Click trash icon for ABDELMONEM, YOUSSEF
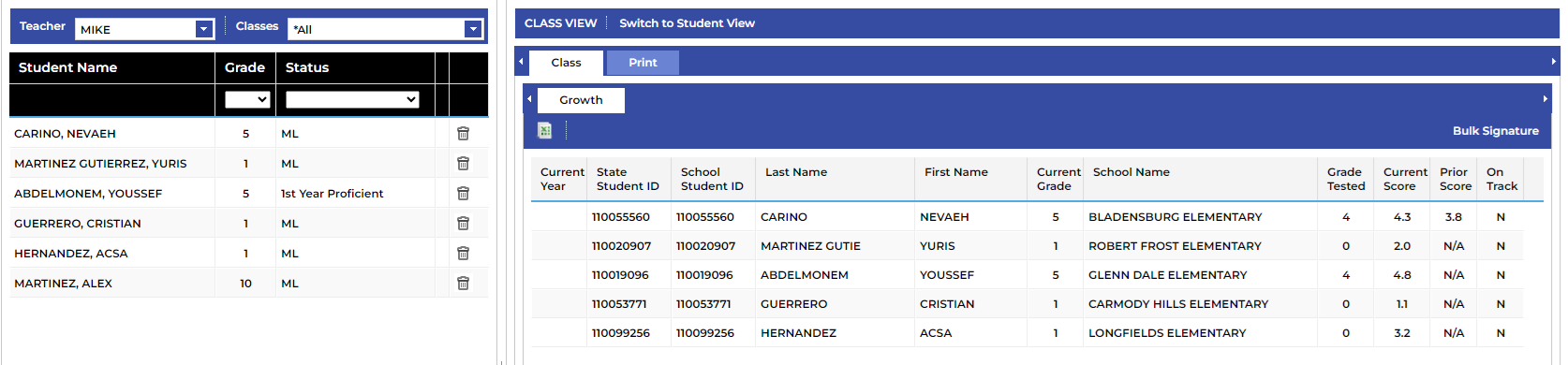The height and width of the screenshot is (365, 1568). (x=463, y=194)
